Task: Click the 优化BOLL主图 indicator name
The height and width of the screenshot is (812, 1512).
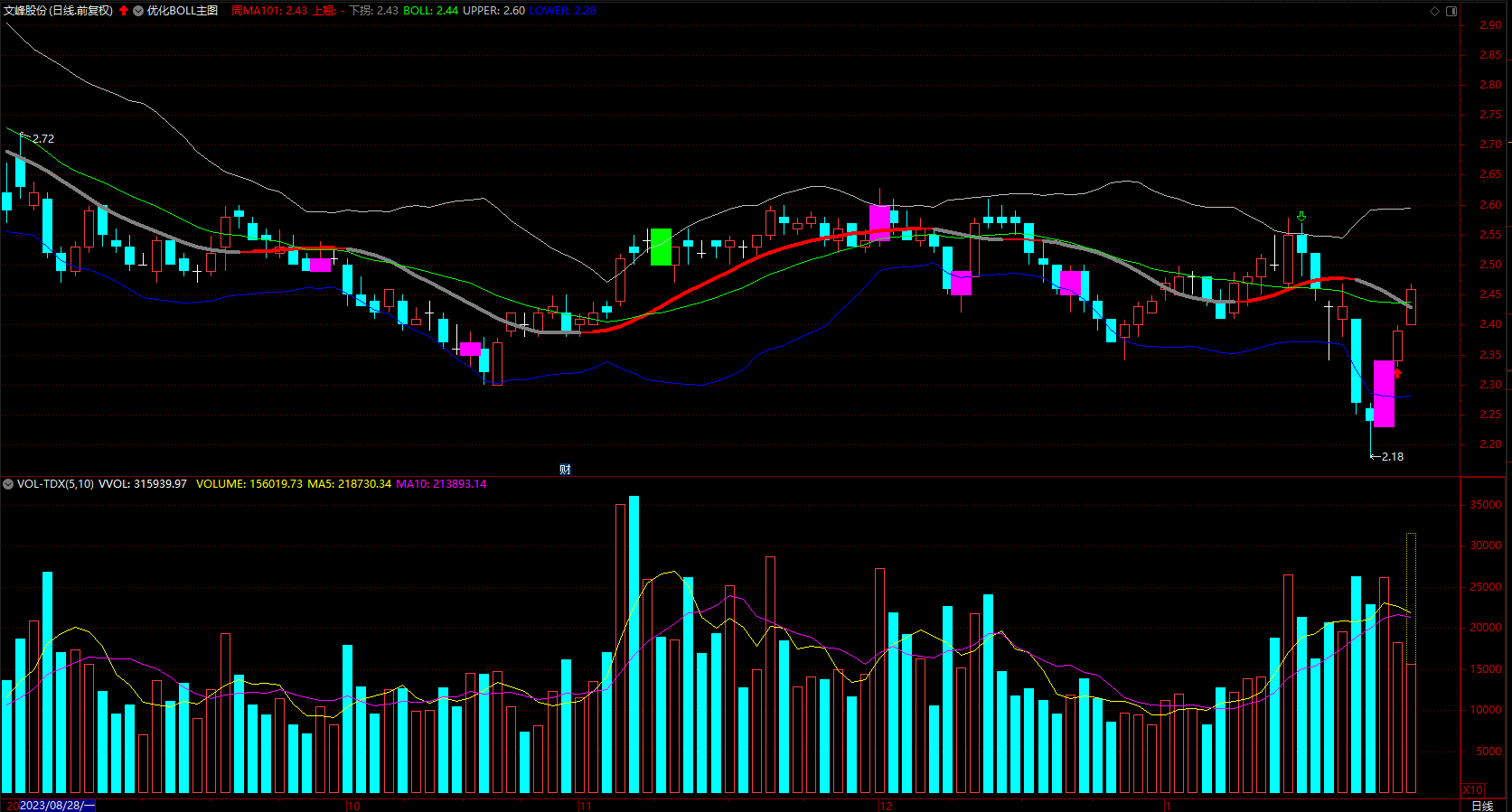Action: [x=183, y=11]
